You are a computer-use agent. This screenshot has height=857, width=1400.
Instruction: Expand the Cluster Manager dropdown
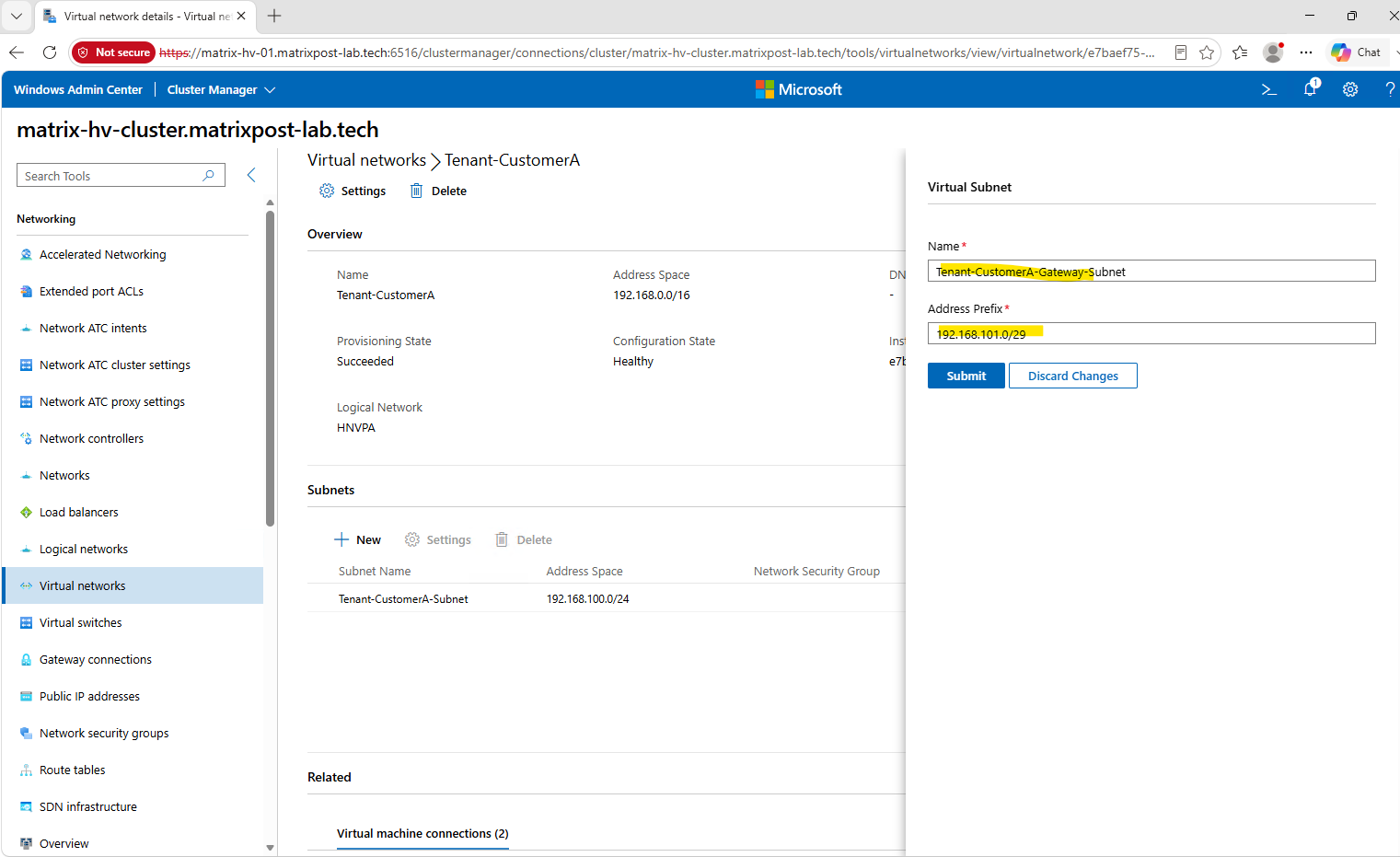(x=221, y=89)
